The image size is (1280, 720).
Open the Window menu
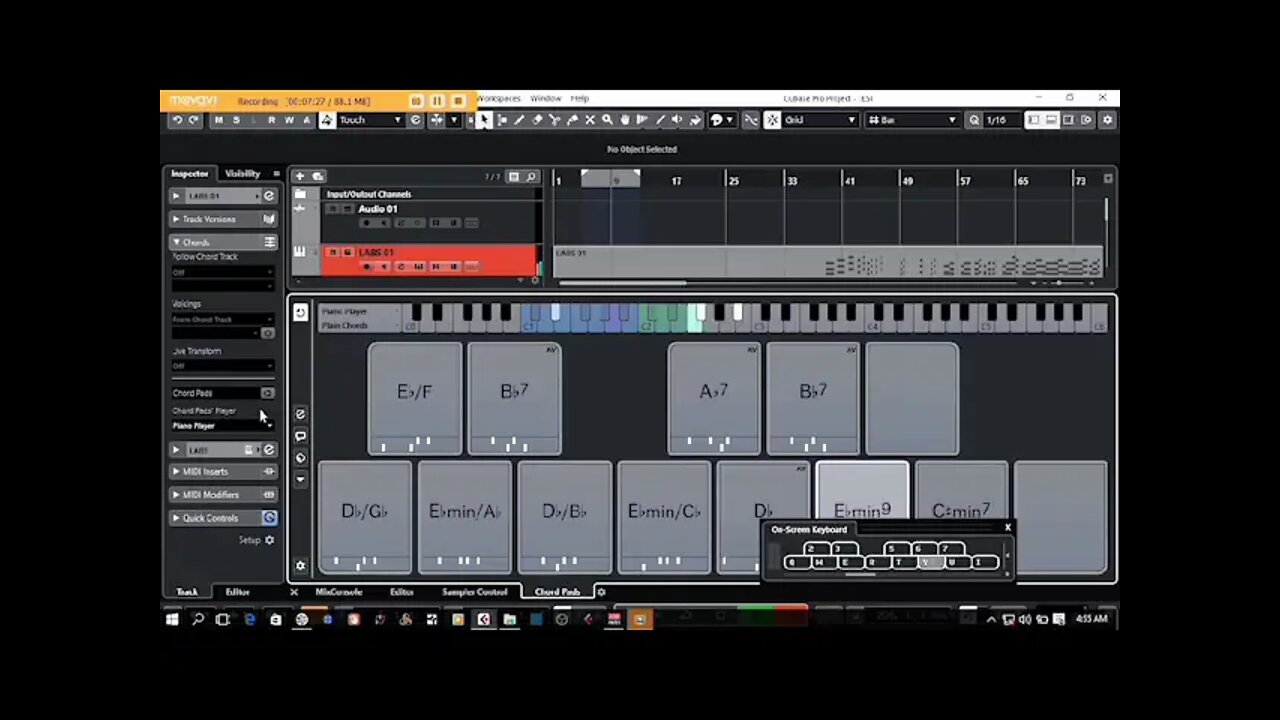tap(545, 99)
